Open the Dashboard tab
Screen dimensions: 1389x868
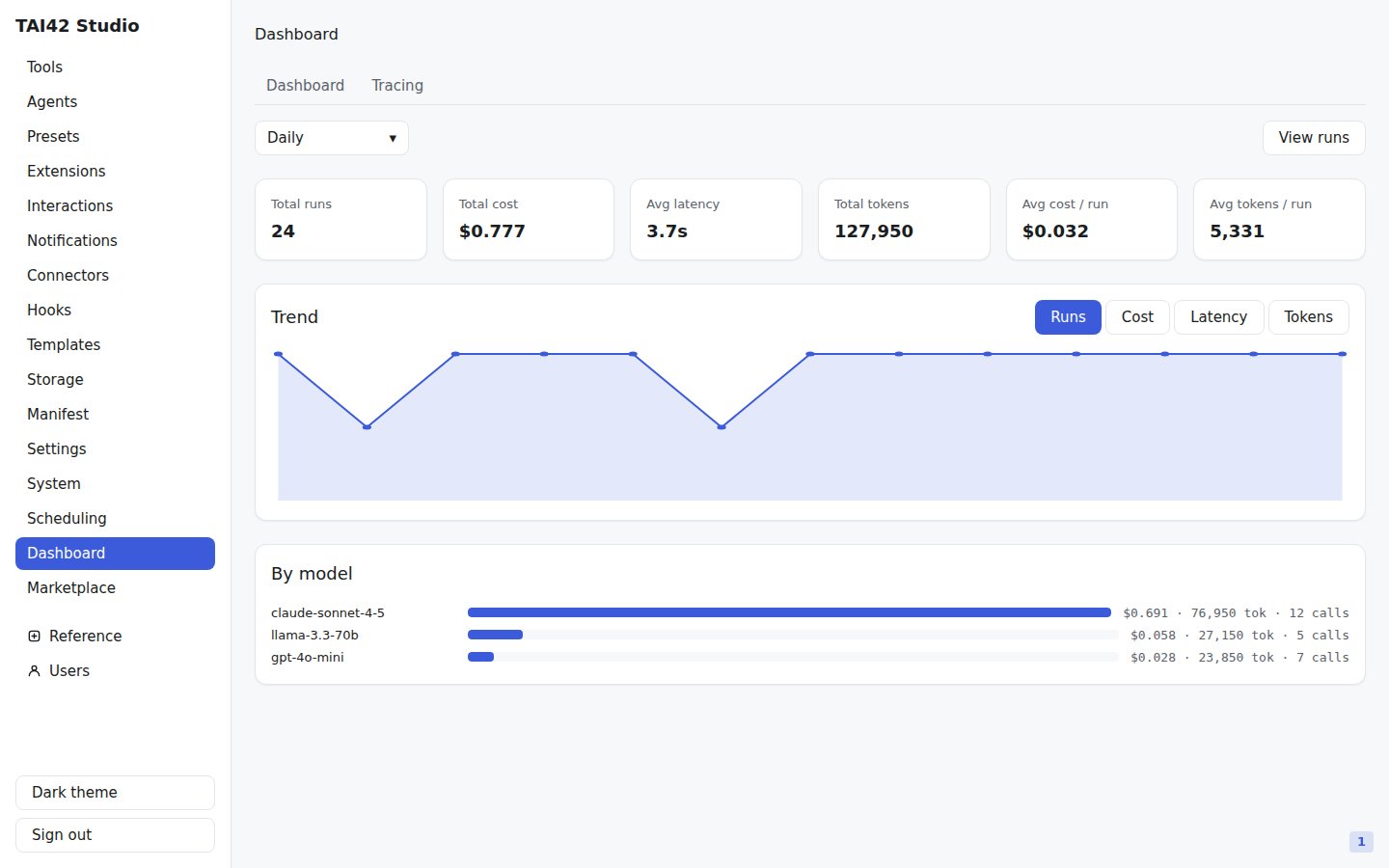tap(305, 85)
